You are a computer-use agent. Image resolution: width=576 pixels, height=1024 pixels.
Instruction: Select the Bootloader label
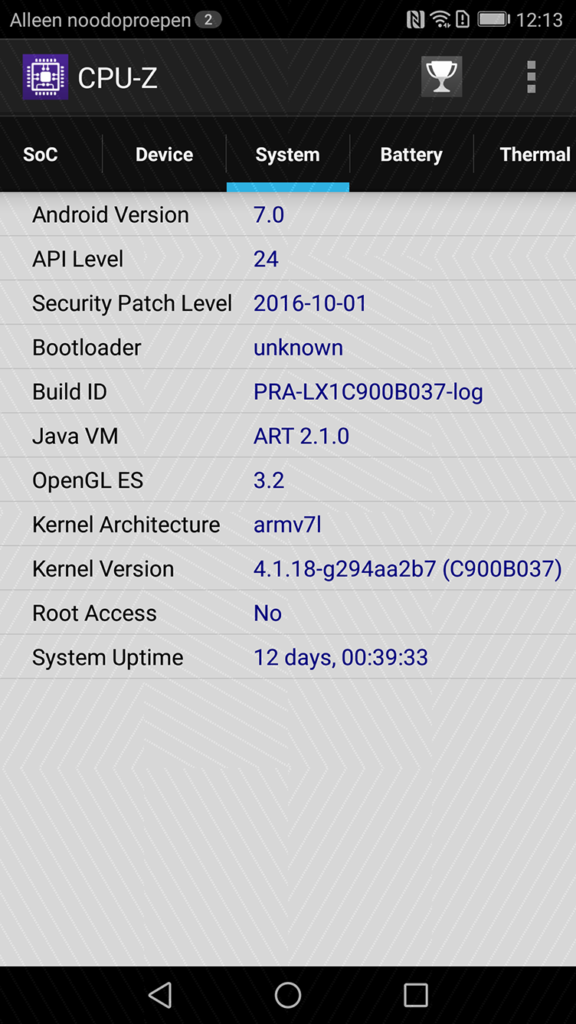(87, 347)
